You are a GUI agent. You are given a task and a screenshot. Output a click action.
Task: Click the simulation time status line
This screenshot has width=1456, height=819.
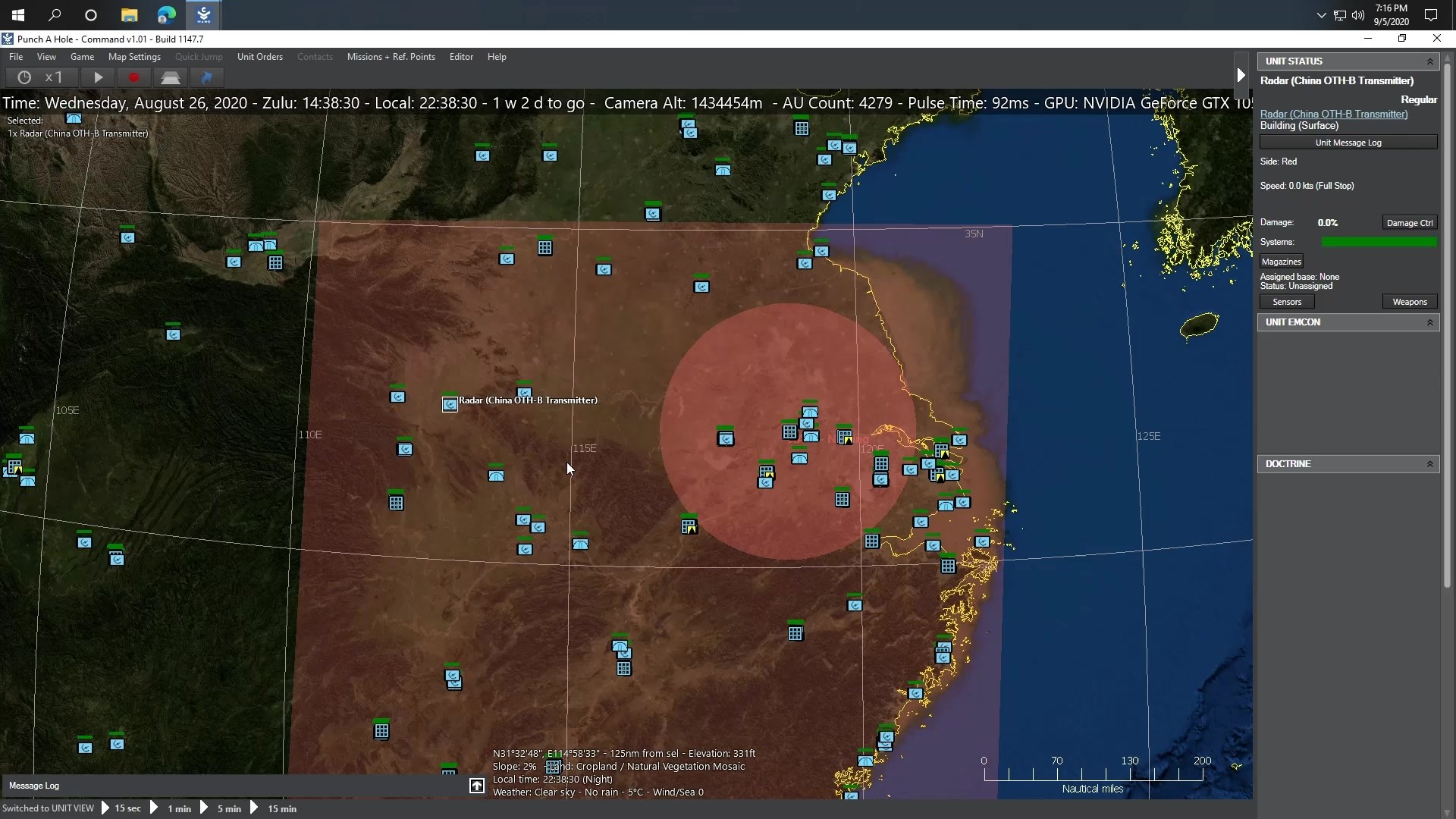point(626,103)
